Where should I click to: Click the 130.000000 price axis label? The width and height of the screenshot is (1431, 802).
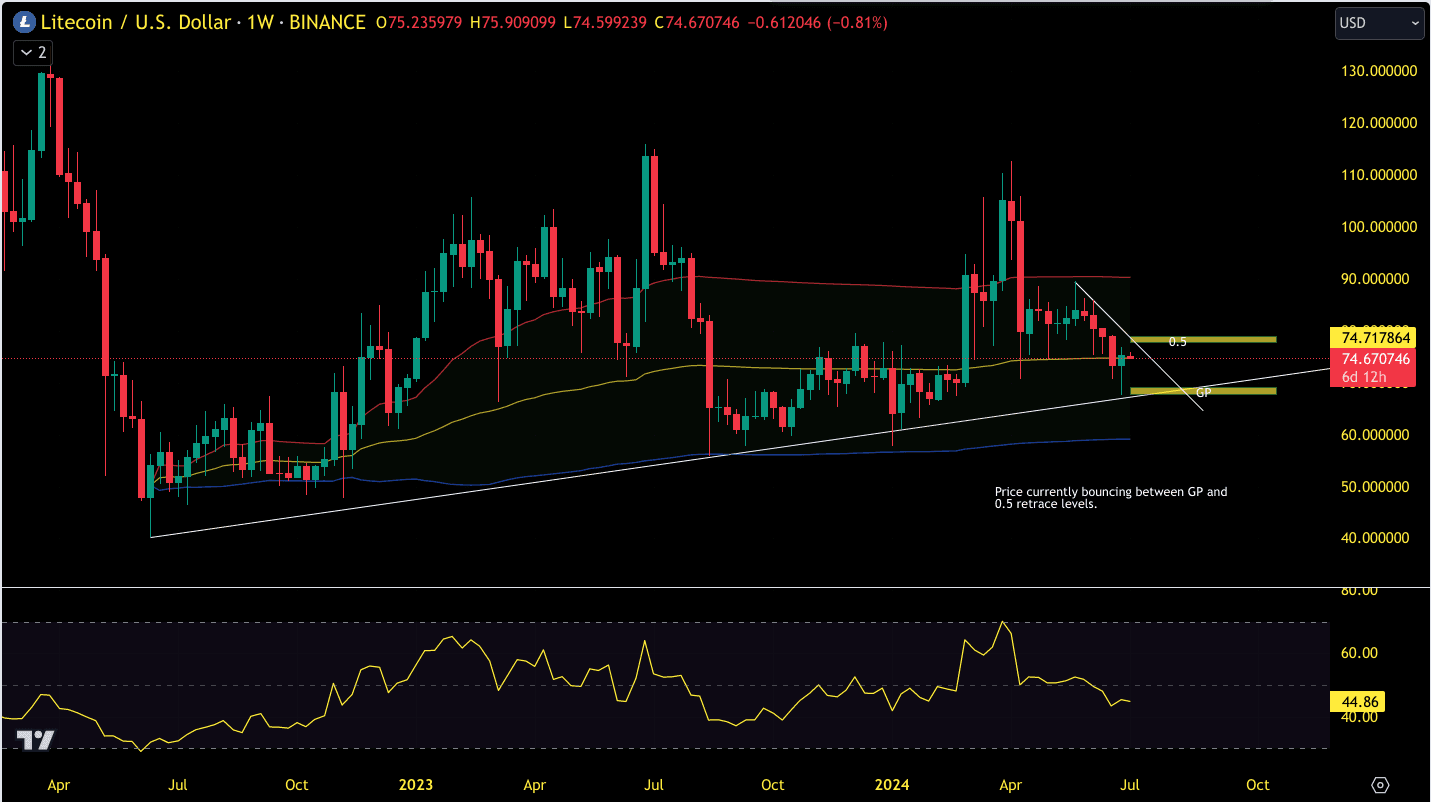(x=1379, y=71)
